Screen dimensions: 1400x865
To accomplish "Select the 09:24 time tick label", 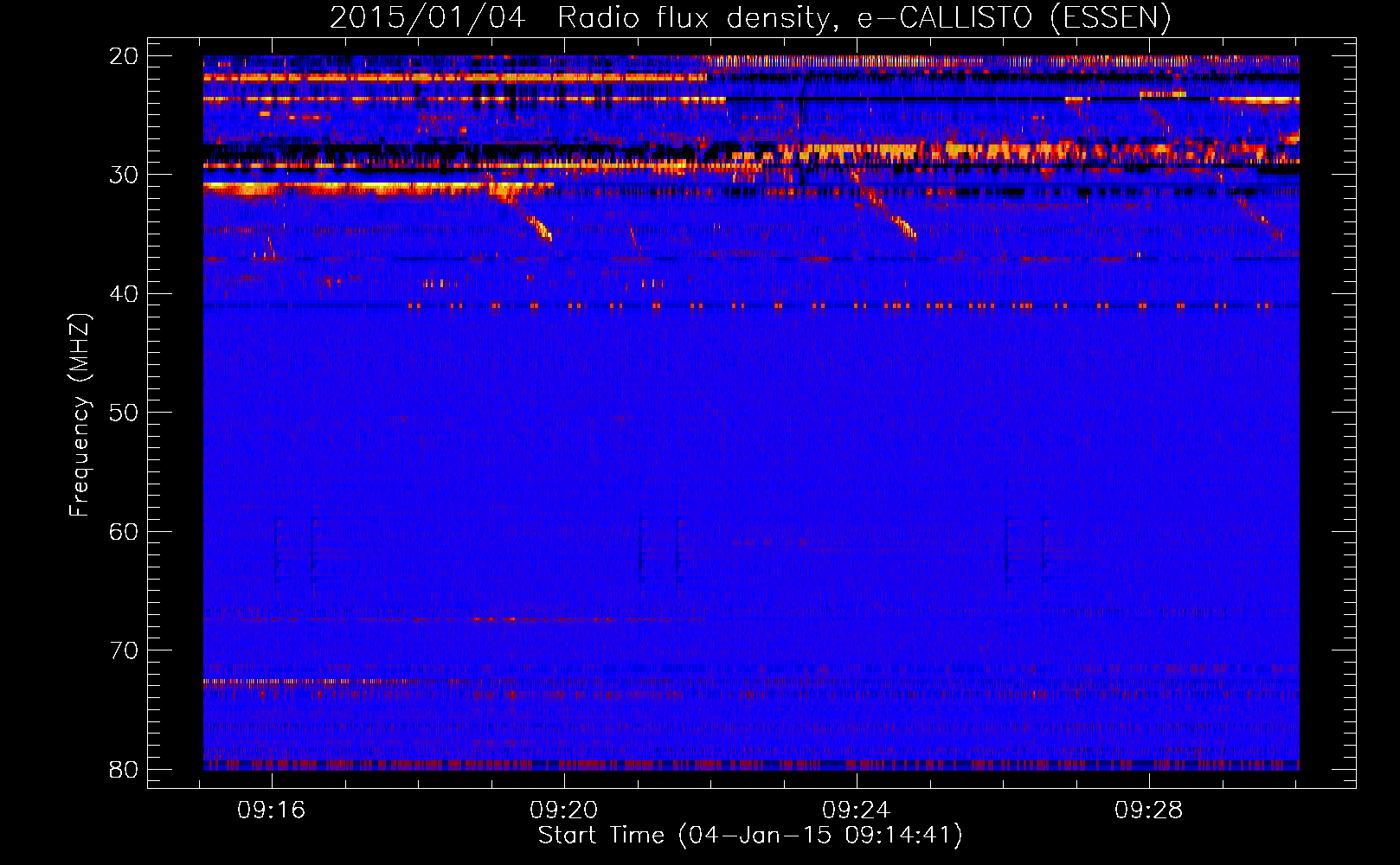I will point(857,811).
